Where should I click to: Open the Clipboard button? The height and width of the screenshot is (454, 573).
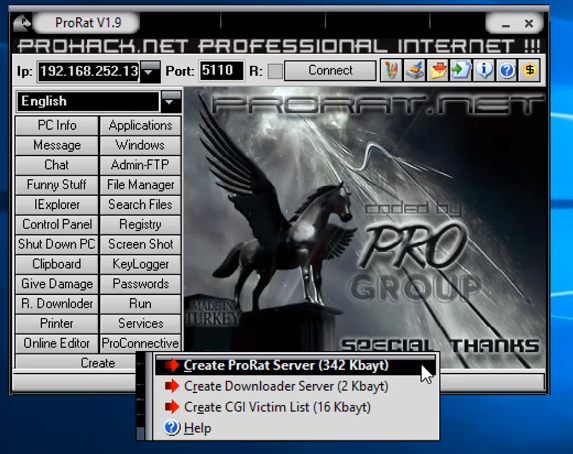[57, 264]
